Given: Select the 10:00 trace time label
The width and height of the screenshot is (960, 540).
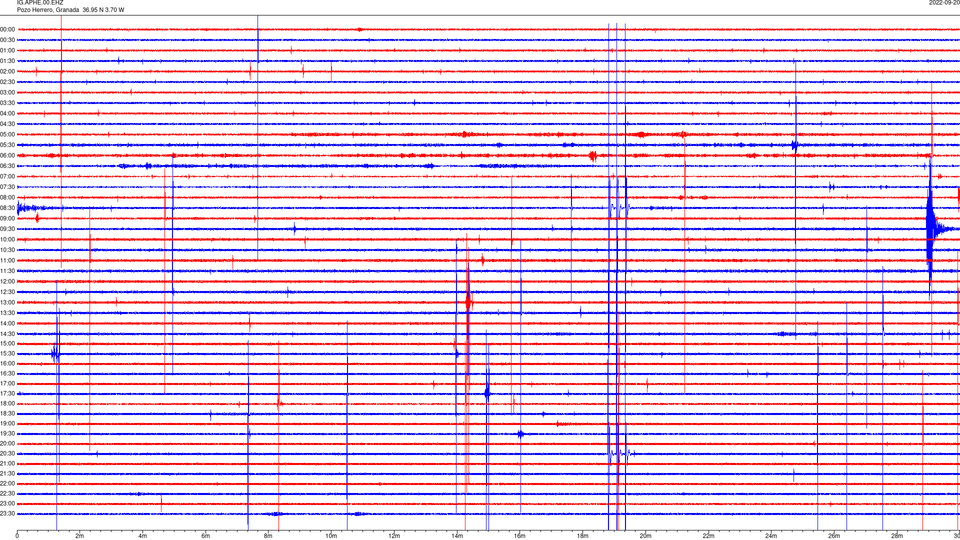Looking at the screenshot, I should click(x=7, y=240).
